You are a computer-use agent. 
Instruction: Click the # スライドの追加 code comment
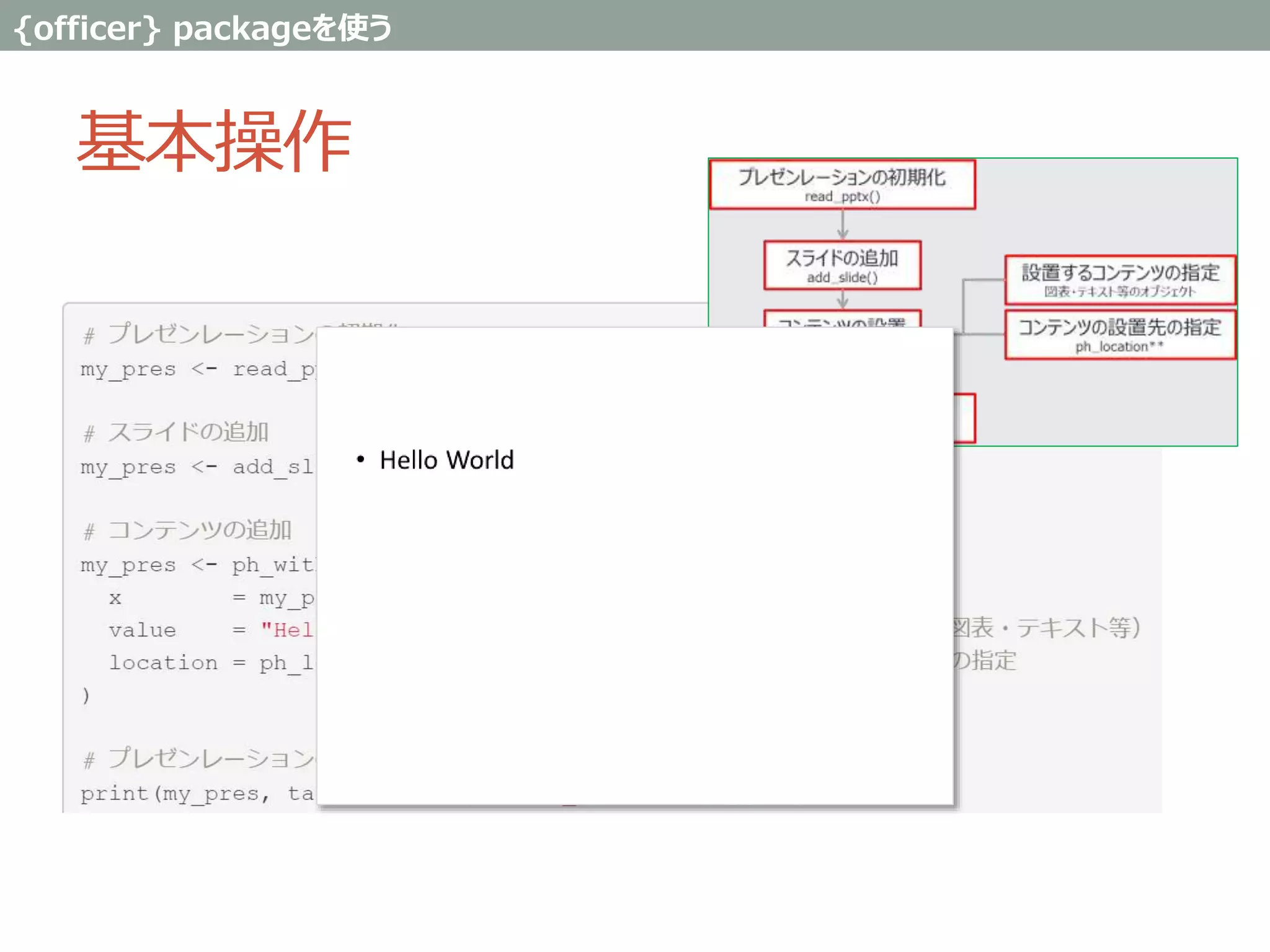[175, 432]
